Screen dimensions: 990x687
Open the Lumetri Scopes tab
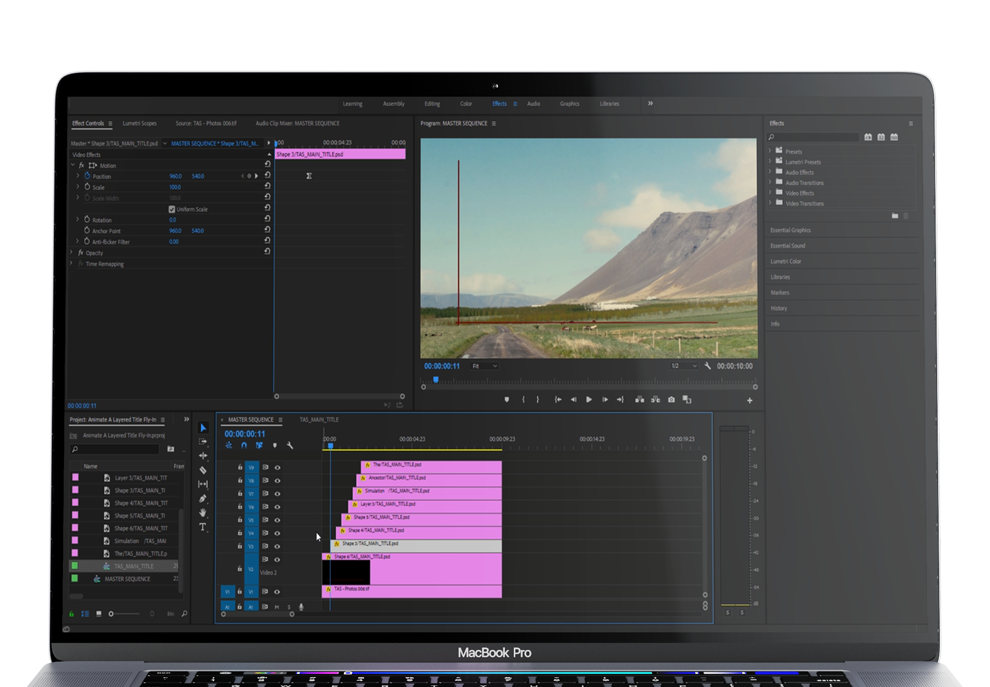140,123
